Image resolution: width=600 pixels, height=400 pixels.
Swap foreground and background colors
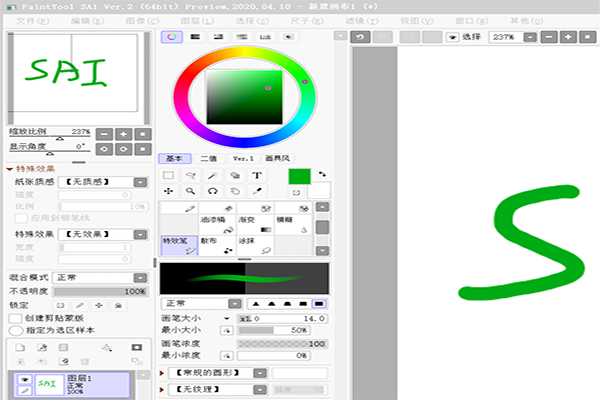[x=323, y=173]
